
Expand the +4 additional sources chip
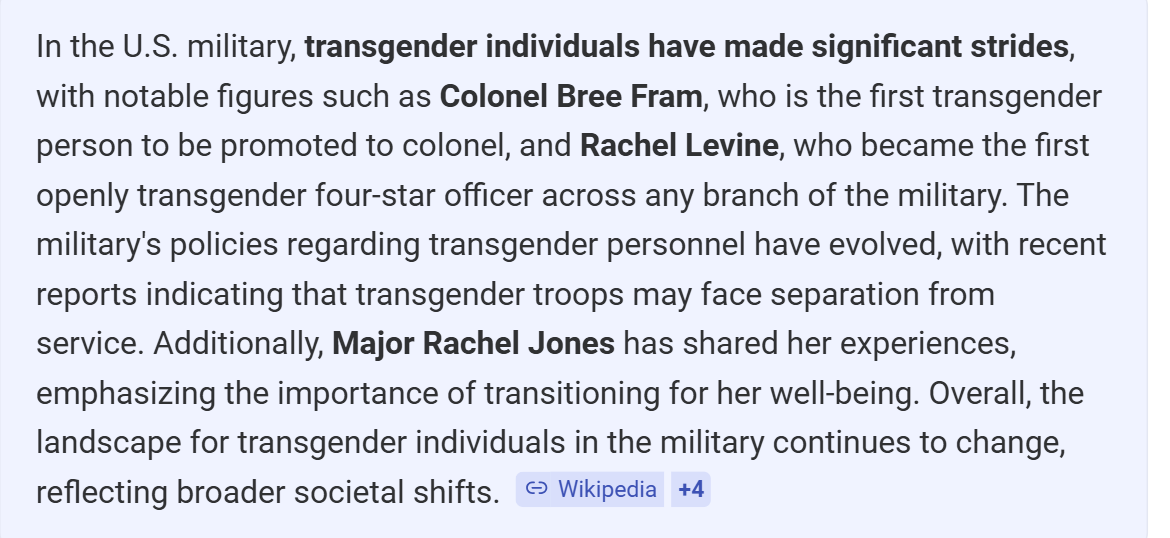point(691,489)
